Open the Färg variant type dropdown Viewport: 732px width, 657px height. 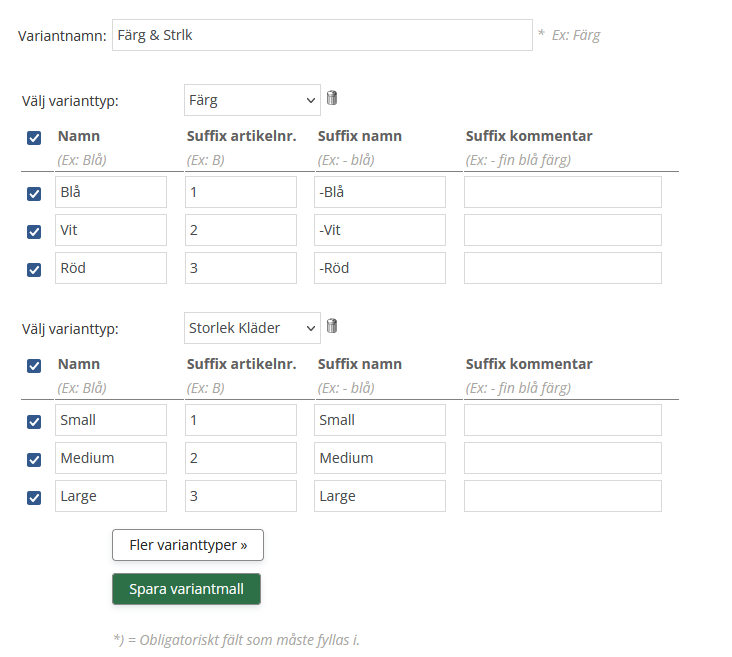[252, 100]
